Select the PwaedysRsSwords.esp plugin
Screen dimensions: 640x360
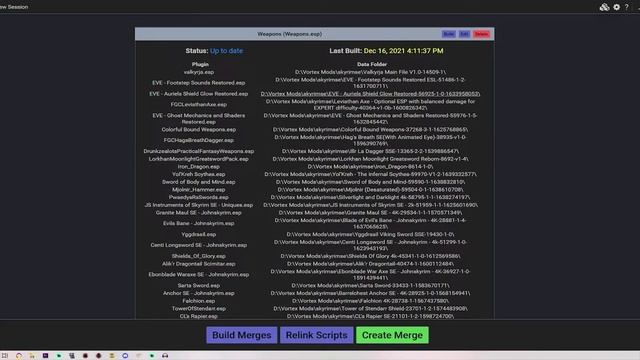point(199,197)
